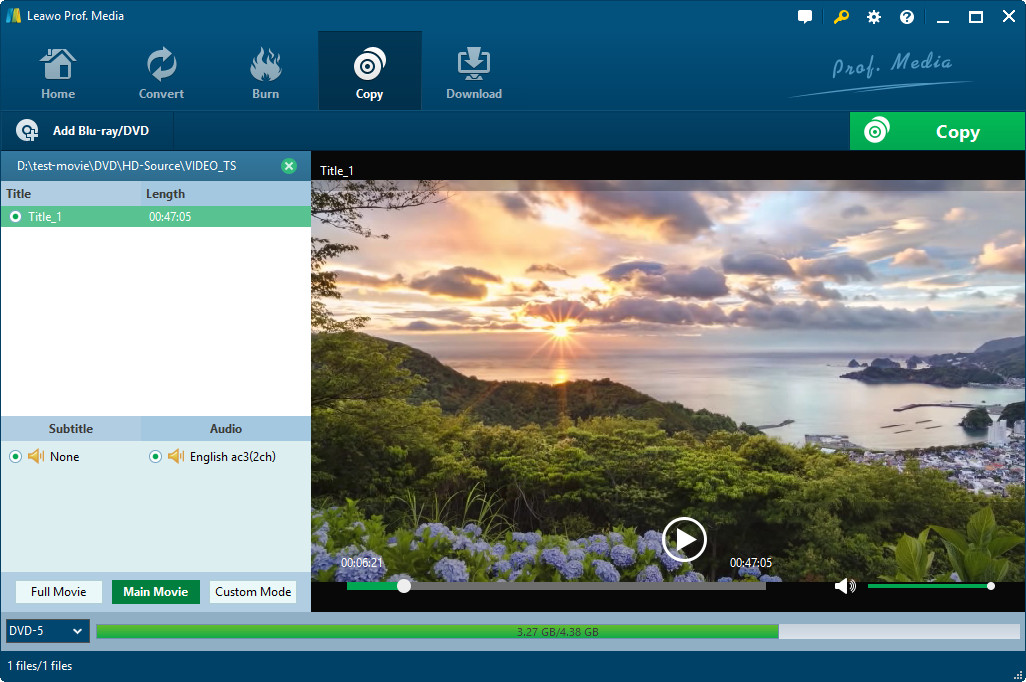The width and height of the screenshot is (1026, 682).
Task: Select the Title_1 radio button
Action: click(x=15, y=217)
